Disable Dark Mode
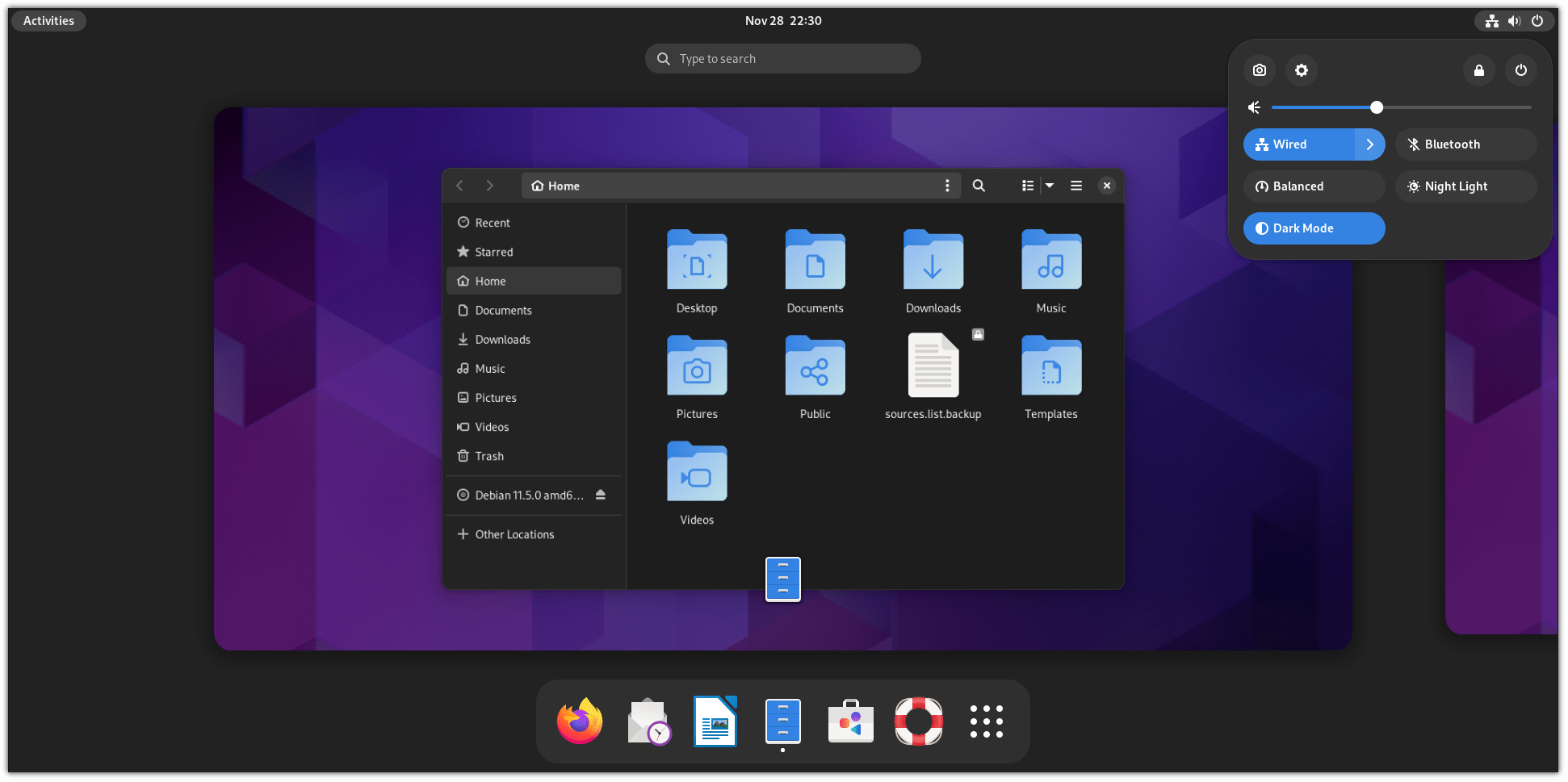This screenshot has height=782, width=1568. pos(1314,228)
